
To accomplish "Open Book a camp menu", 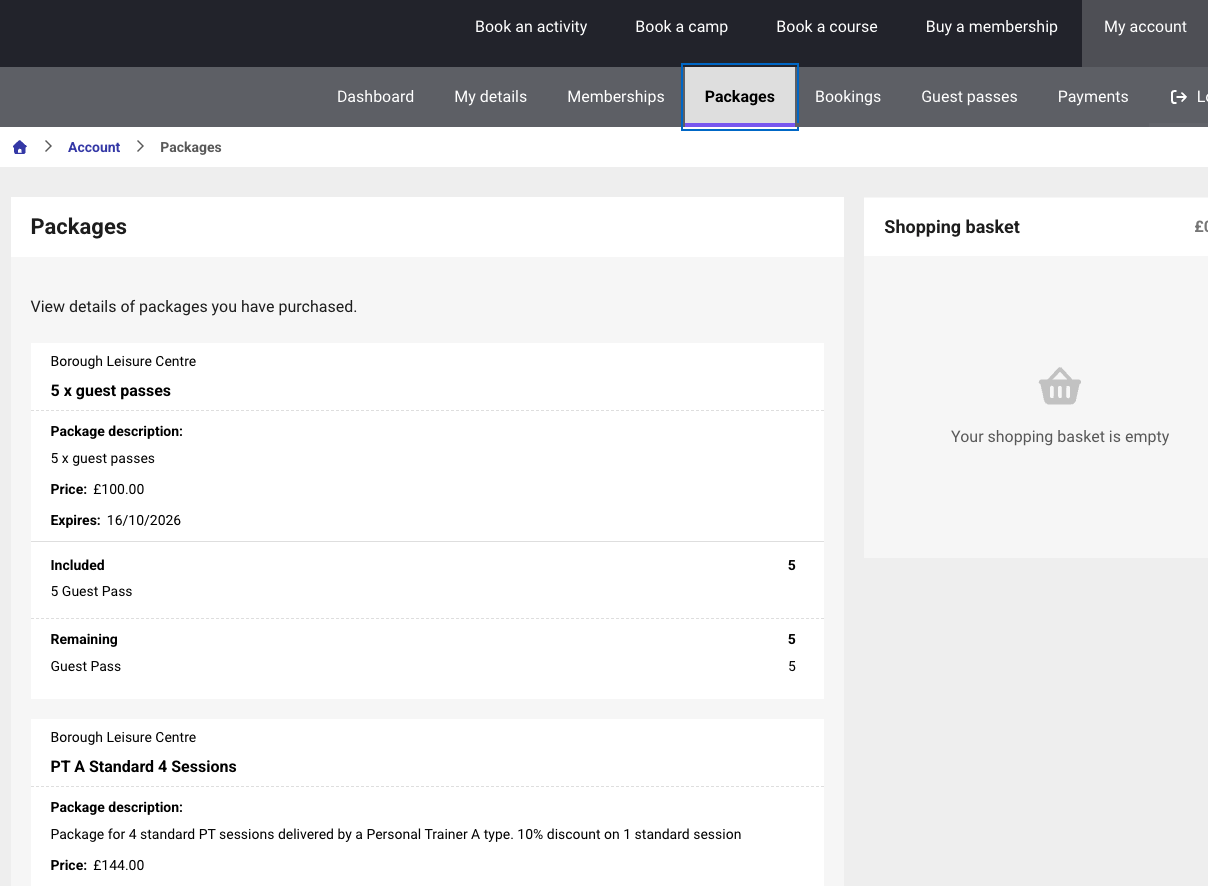I will pyautogui.click(x=682, y=27).
